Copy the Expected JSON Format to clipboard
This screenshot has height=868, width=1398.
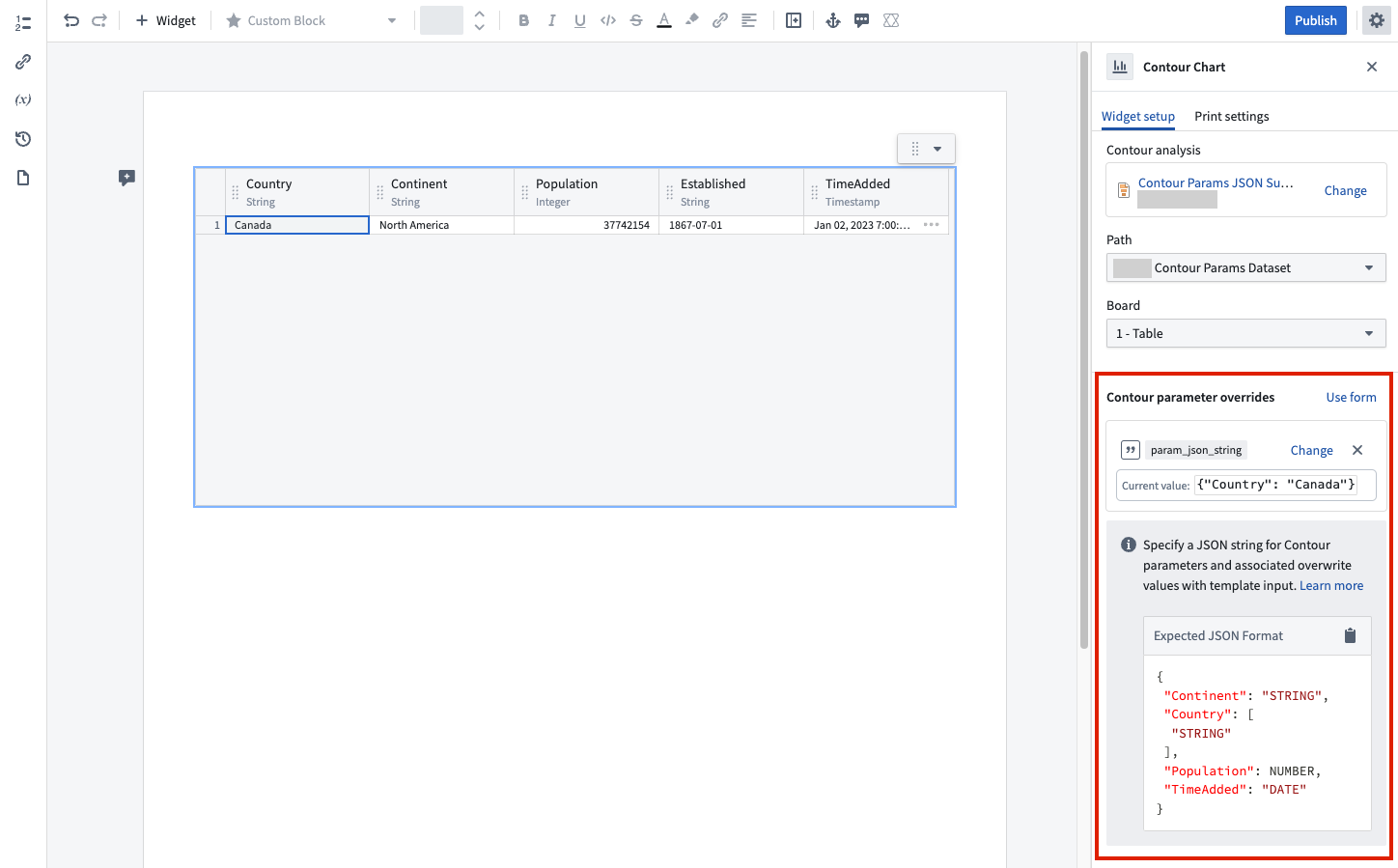click(1351, 635)
